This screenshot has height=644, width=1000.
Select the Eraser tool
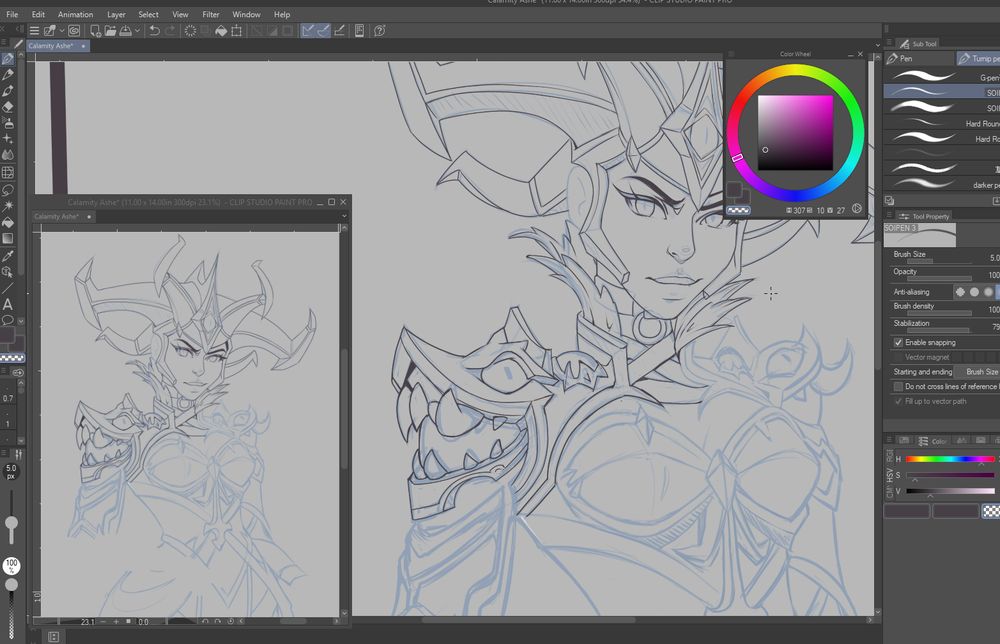(x=8, y=106)
